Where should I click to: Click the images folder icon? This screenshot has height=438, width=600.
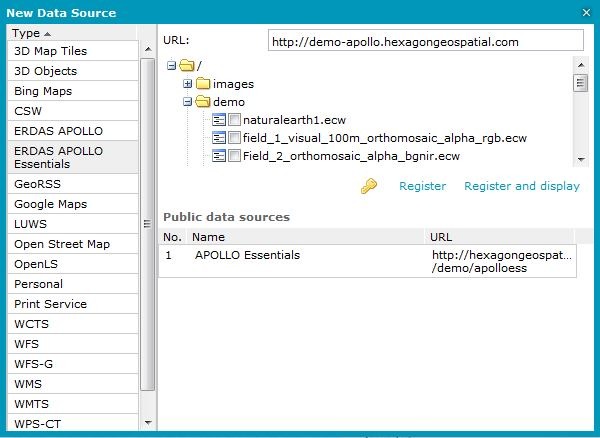coord(203,83)
